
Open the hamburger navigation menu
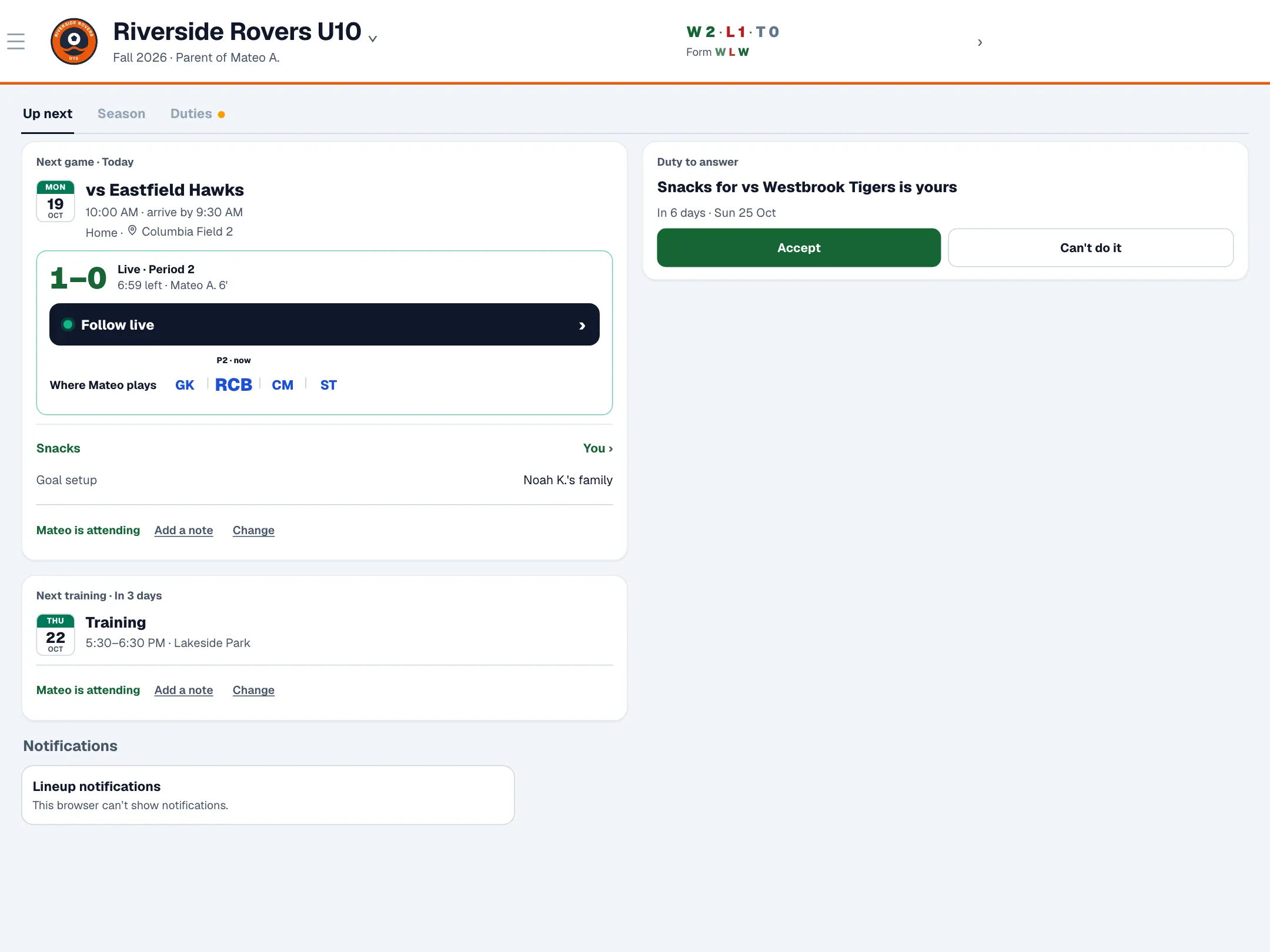16,41
